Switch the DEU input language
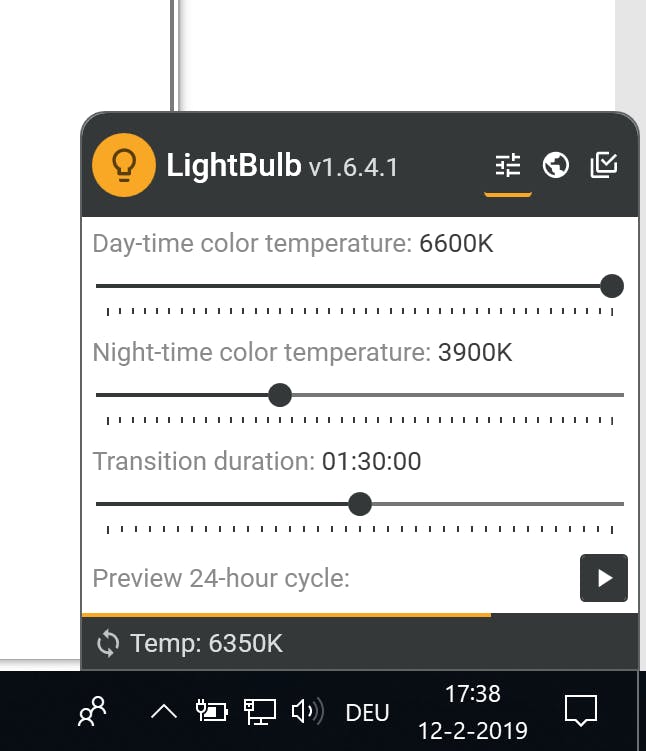This screenshot has height=751, width=646. coord(367,713)
